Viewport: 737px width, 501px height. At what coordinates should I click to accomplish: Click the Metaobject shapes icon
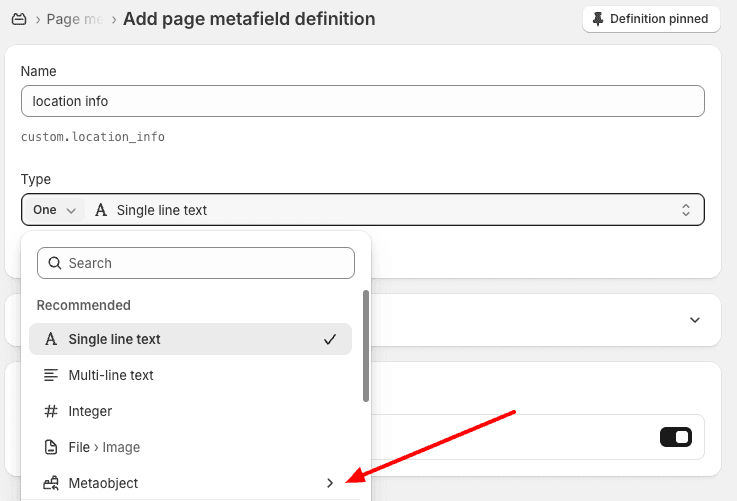pyautogui.click(x=50, y=483)
